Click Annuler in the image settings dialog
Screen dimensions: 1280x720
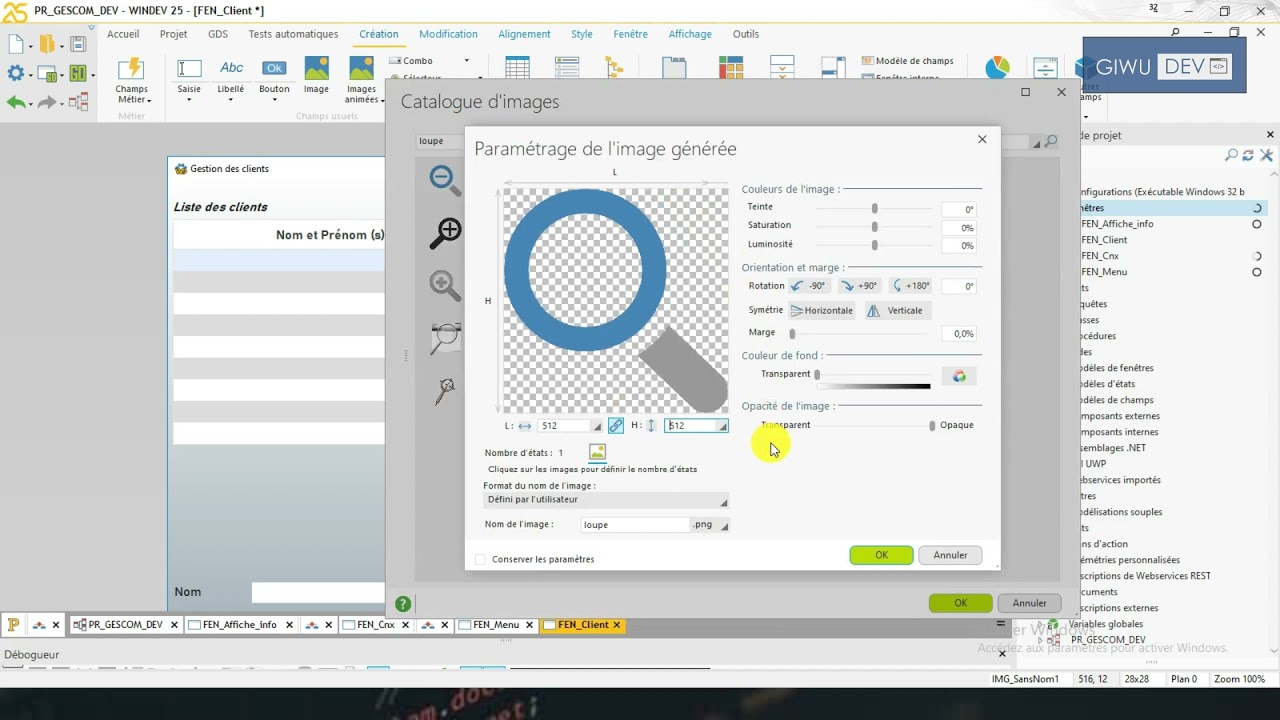(950, 555)
